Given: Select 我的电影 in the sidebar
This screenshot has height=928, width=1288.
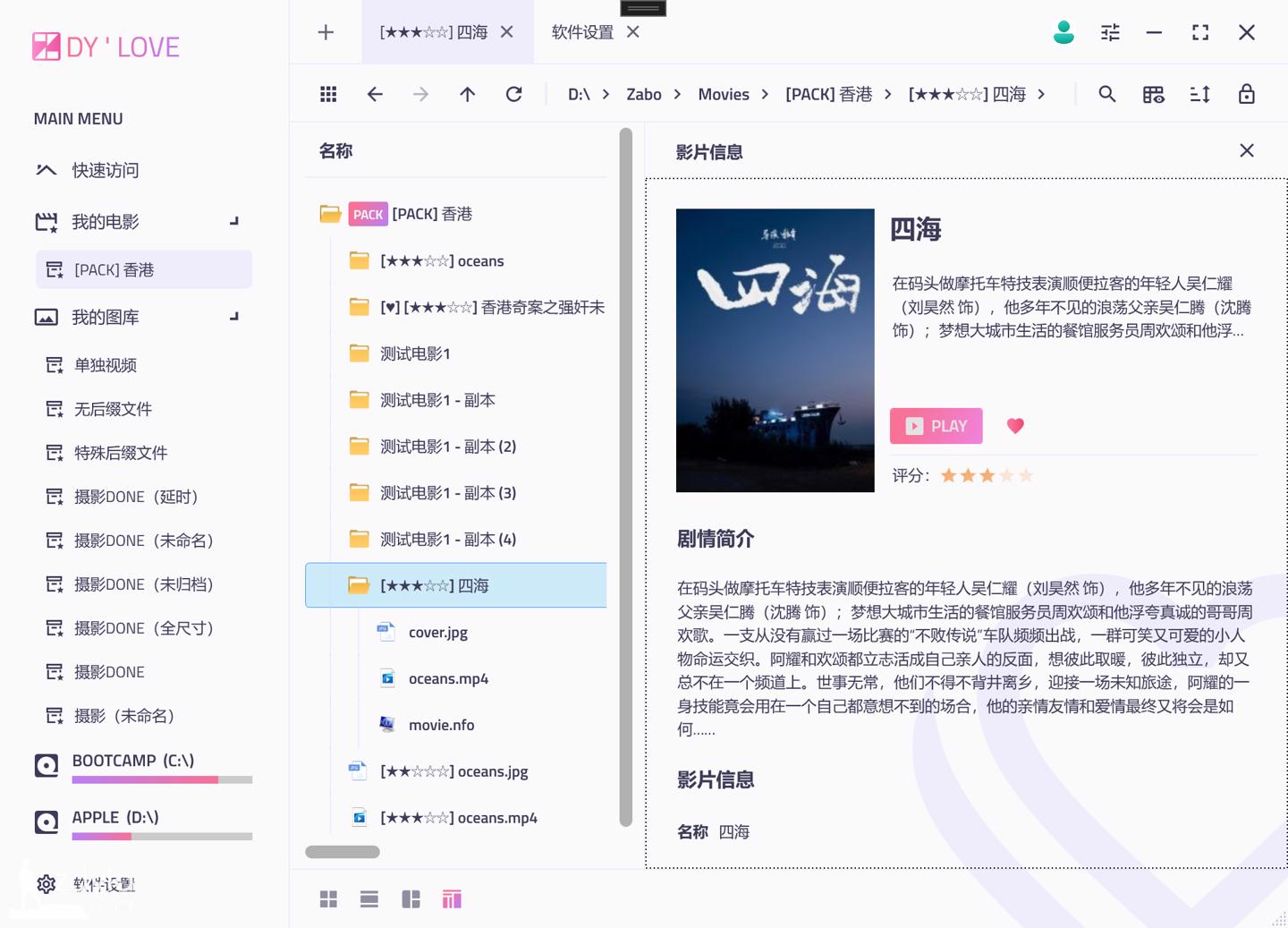Looking at the screenshot, I should (105, 222).
